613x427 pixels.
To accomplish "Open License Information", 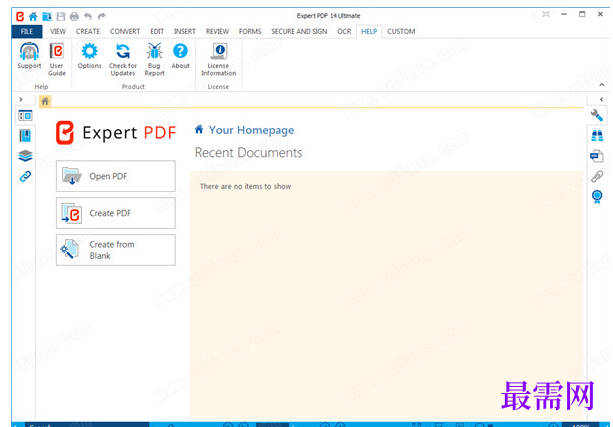I will (219, 59).
